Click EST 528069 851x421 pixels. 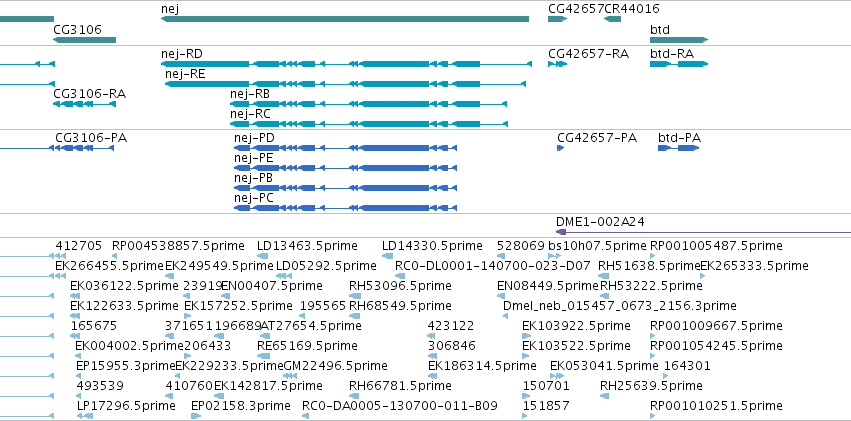point(521,246)
